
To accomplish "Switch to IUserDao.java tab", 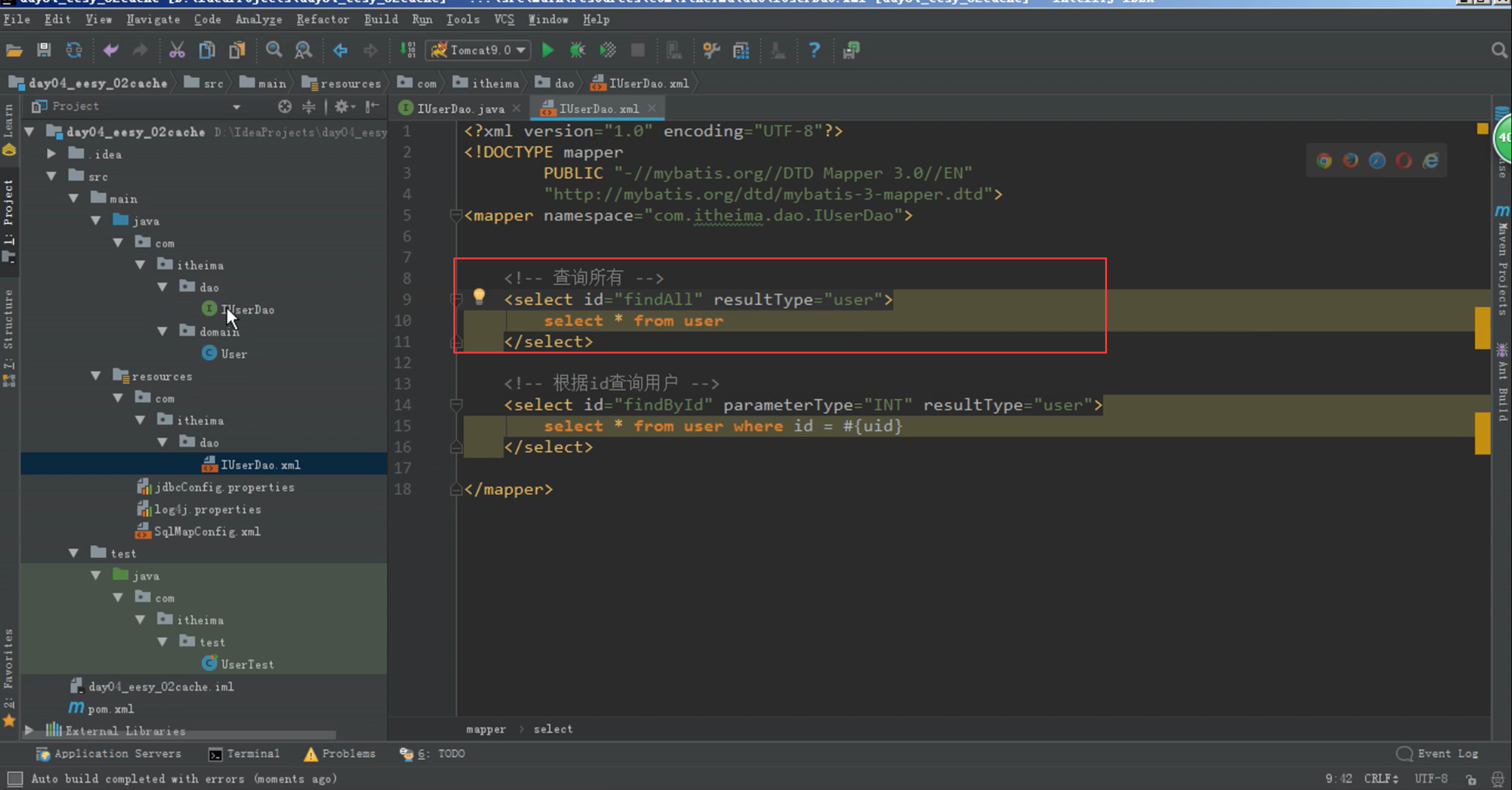I will pyautogui.click(x=460, y=109).
